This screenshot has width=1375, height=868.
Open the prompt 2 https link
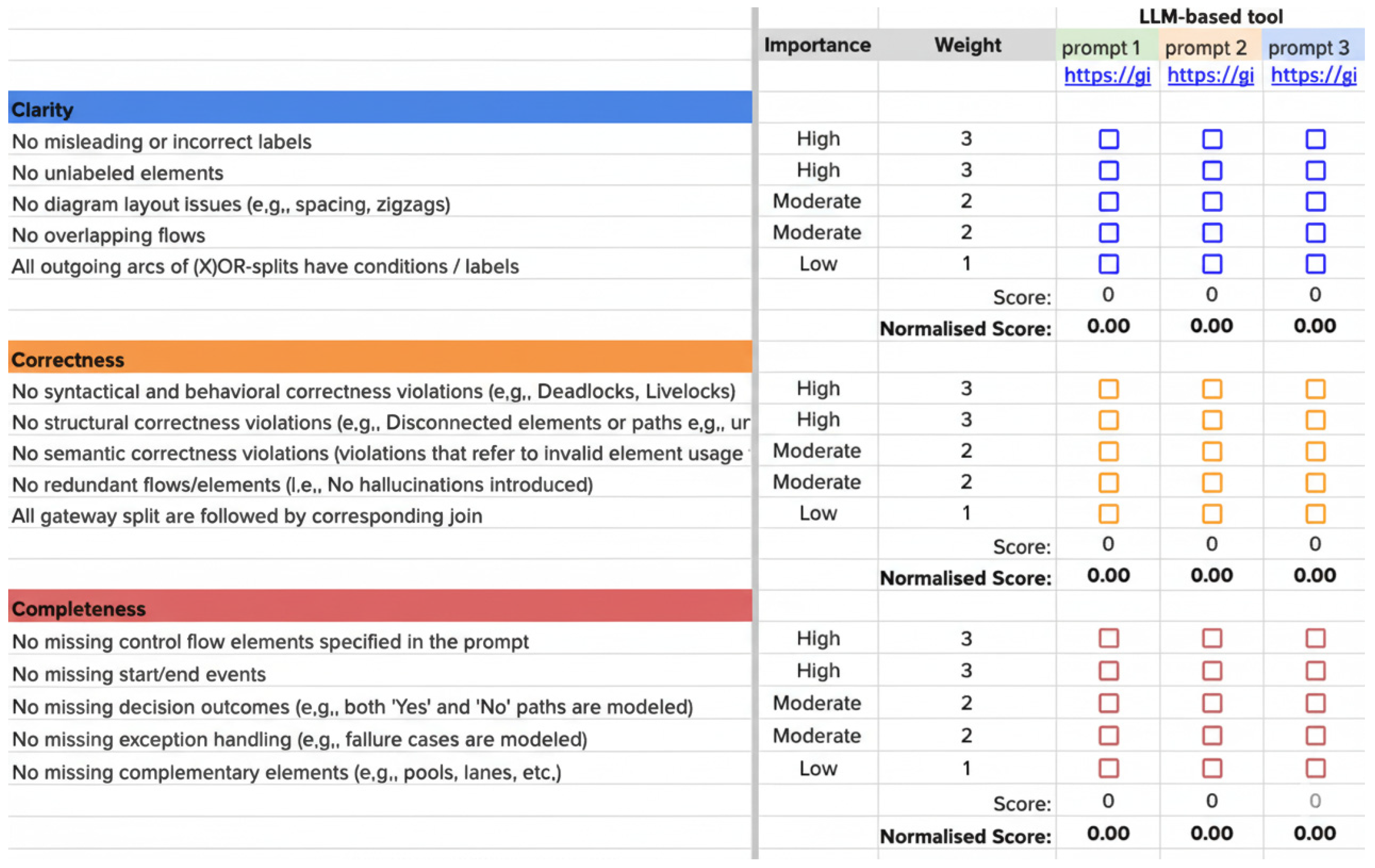tap(1211, 75)
